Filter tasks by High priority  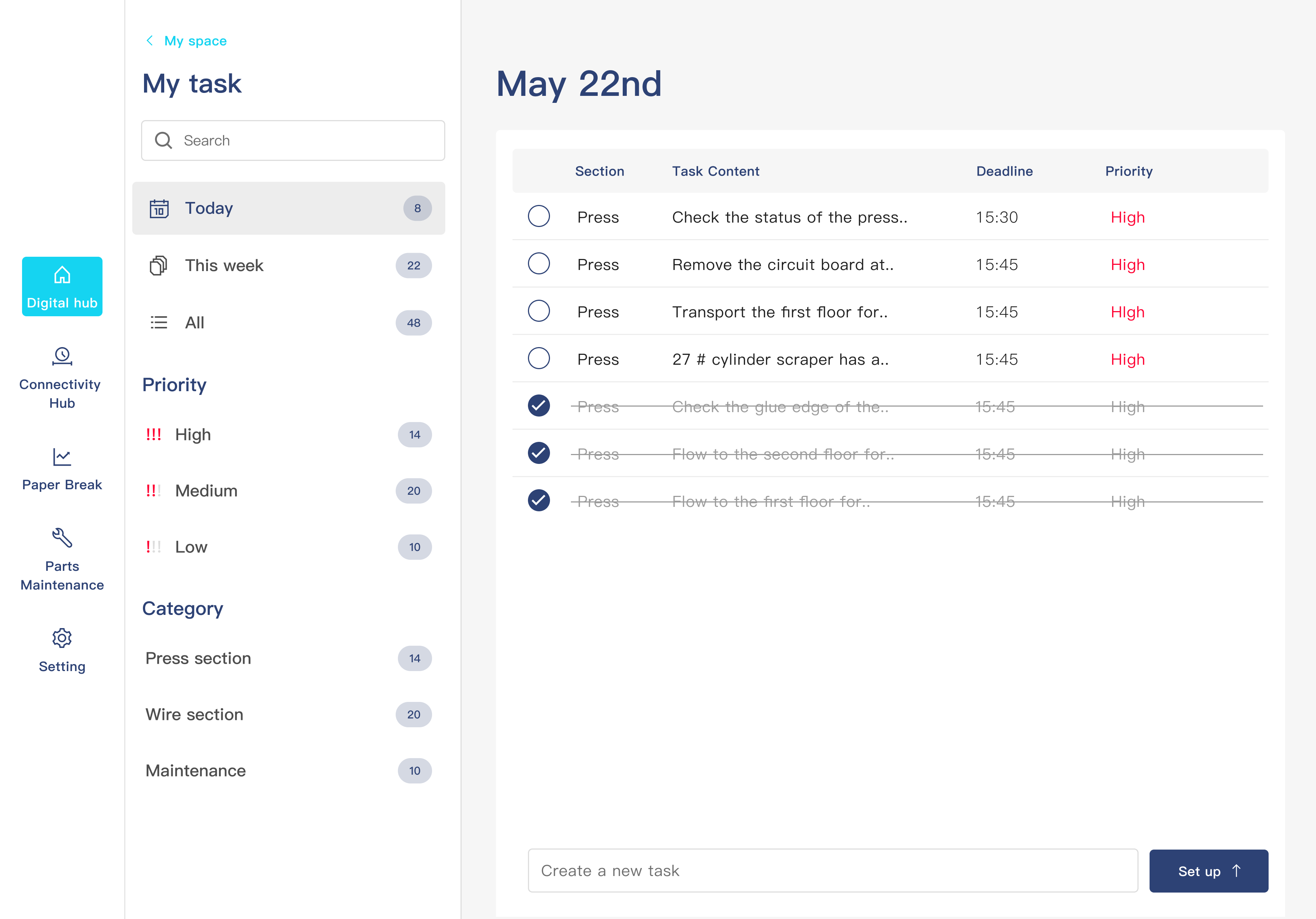point(193,435)
